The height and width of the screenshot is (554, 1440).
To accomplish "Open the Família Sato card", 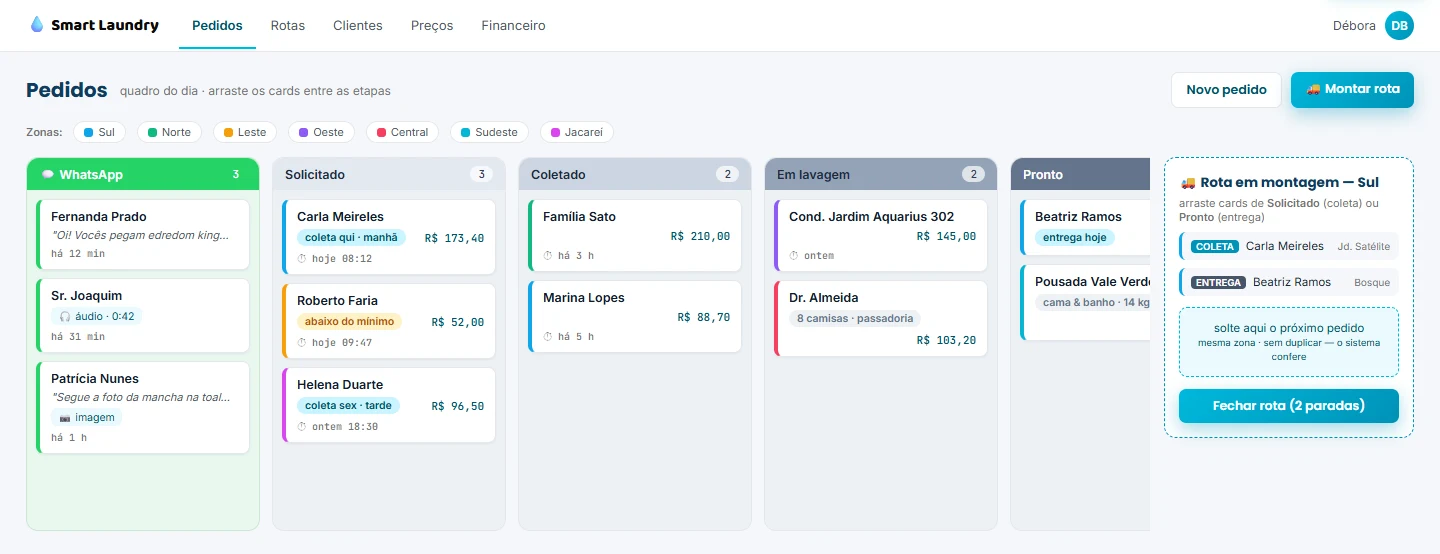I will point(634,236).
